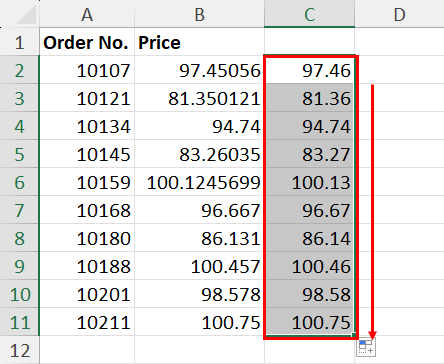Select row 6 header

19,182
